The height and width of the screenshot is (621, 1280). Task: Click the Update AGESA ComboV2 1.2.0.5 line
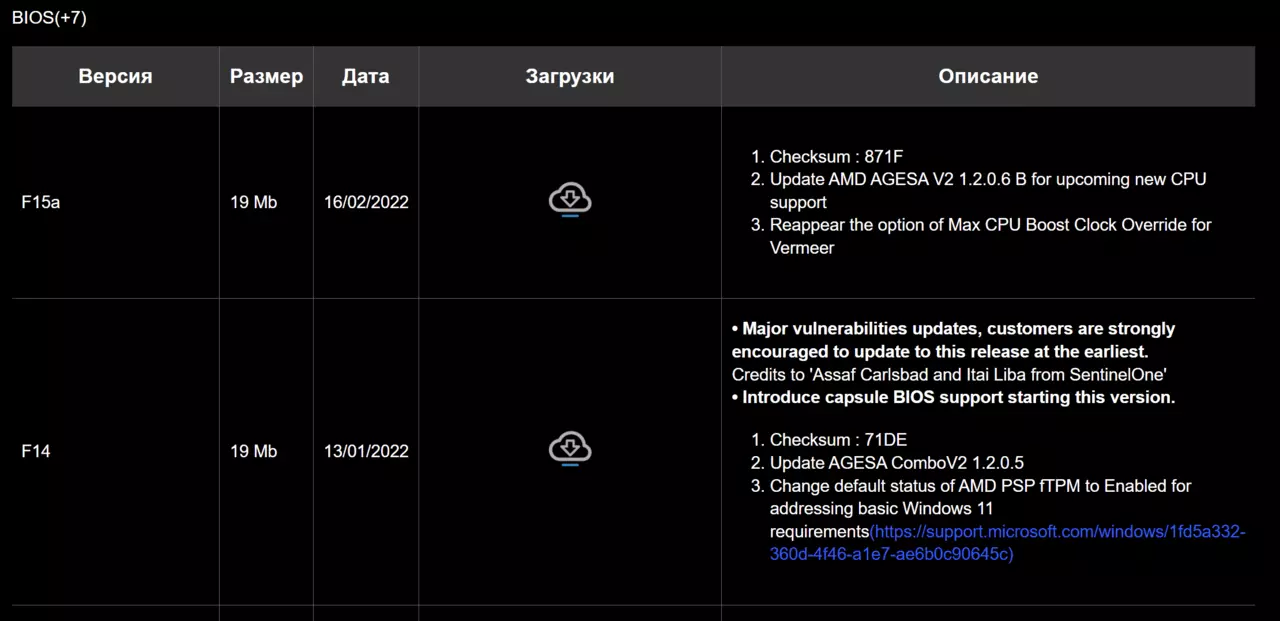[x=896, y=463]
